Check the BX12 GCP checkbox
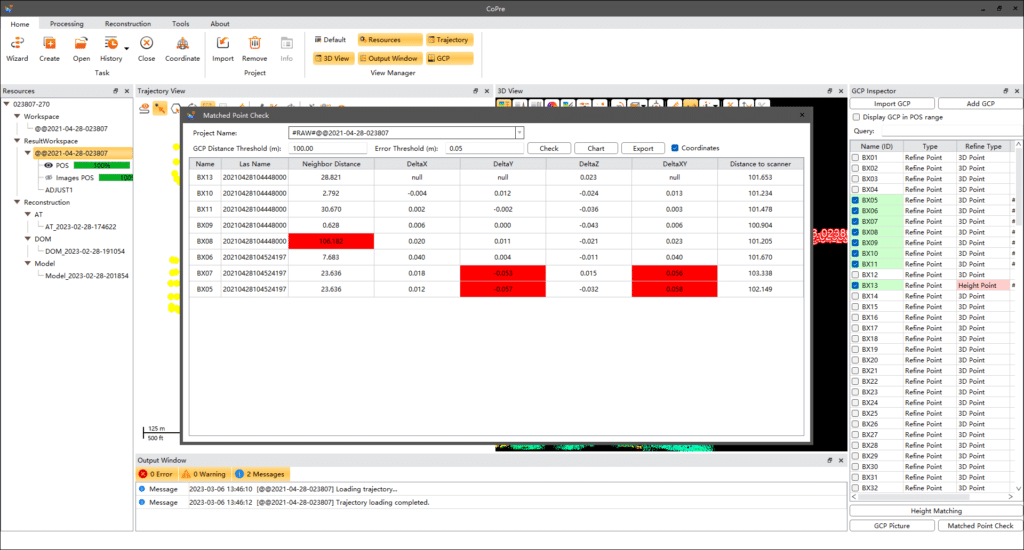 855,275
